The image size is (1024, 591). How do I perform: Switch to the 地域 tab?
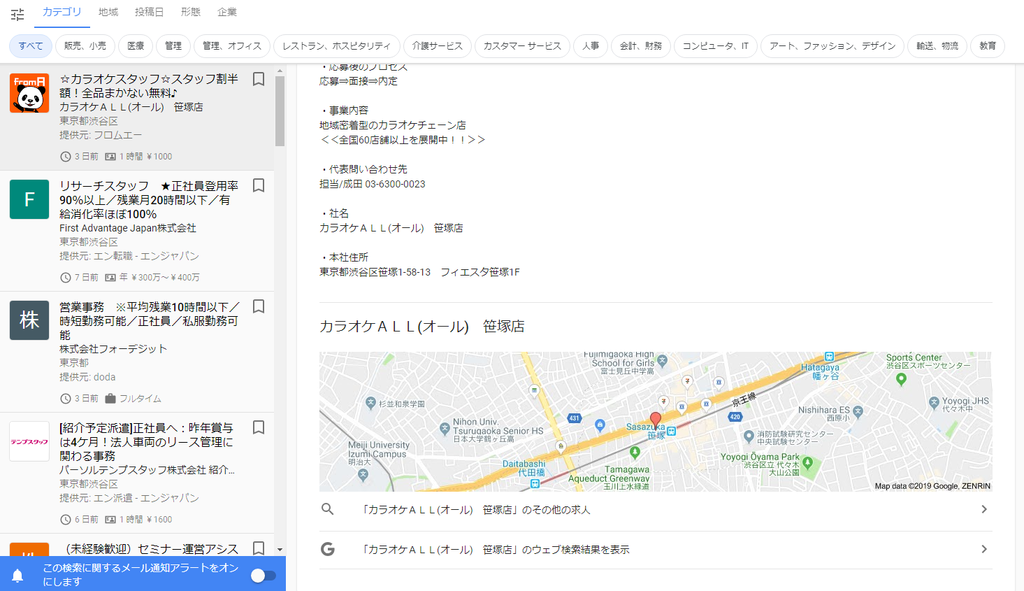tap(107, 12)
